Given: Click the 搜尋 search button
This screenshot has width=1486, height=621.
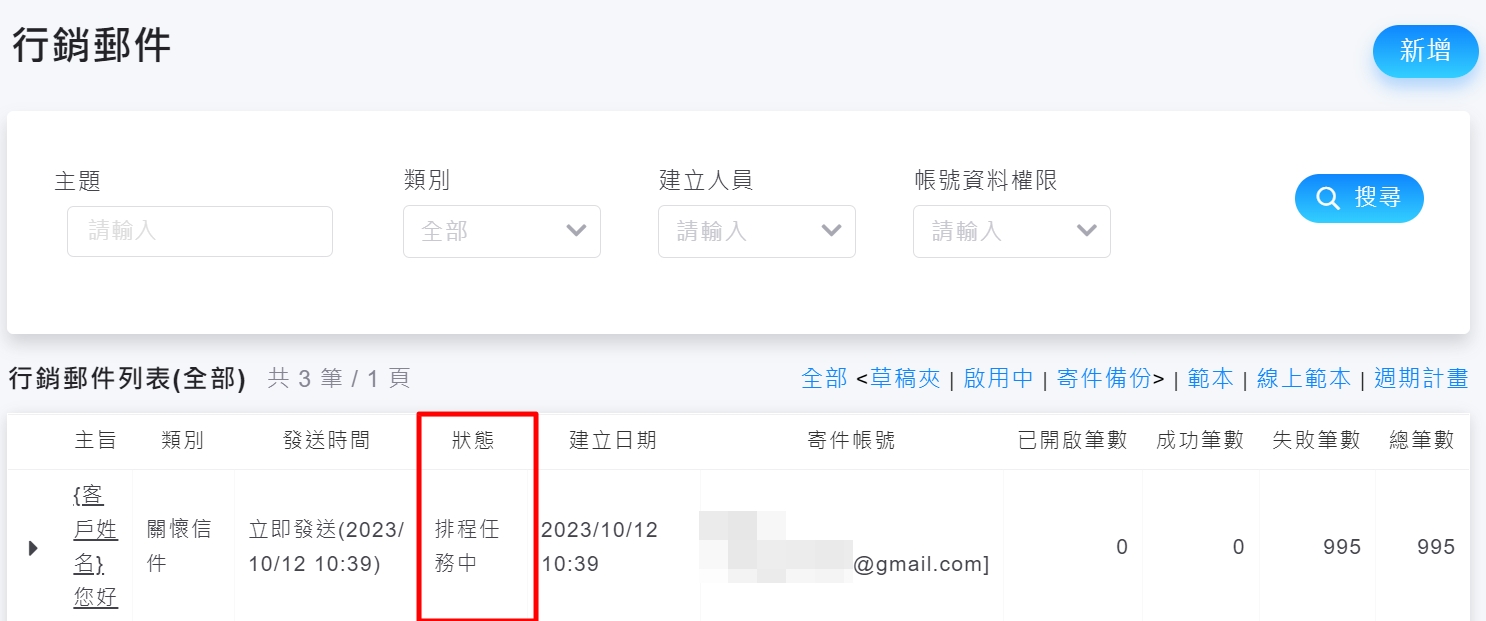Looking at the screenshot, I should tap(1359, 198).
